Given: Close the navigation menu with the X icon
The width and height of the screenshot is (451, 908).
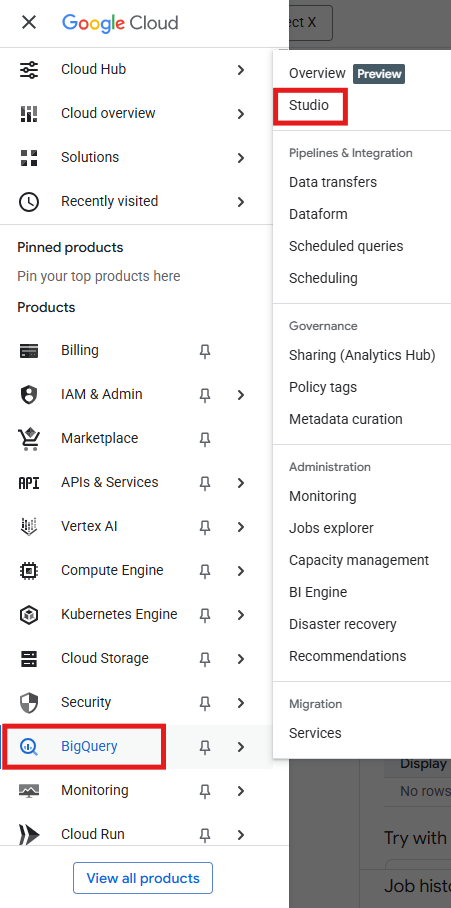Looking at the screenshot, I should [x=28, y=23].
